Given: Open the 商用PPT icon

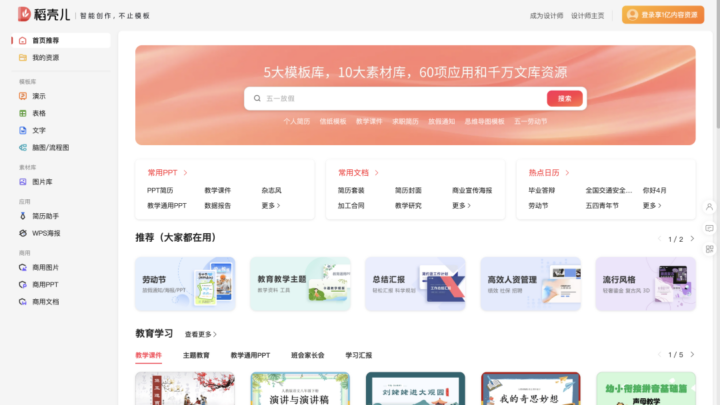Looking at the screenshot, I should (22, 285).
